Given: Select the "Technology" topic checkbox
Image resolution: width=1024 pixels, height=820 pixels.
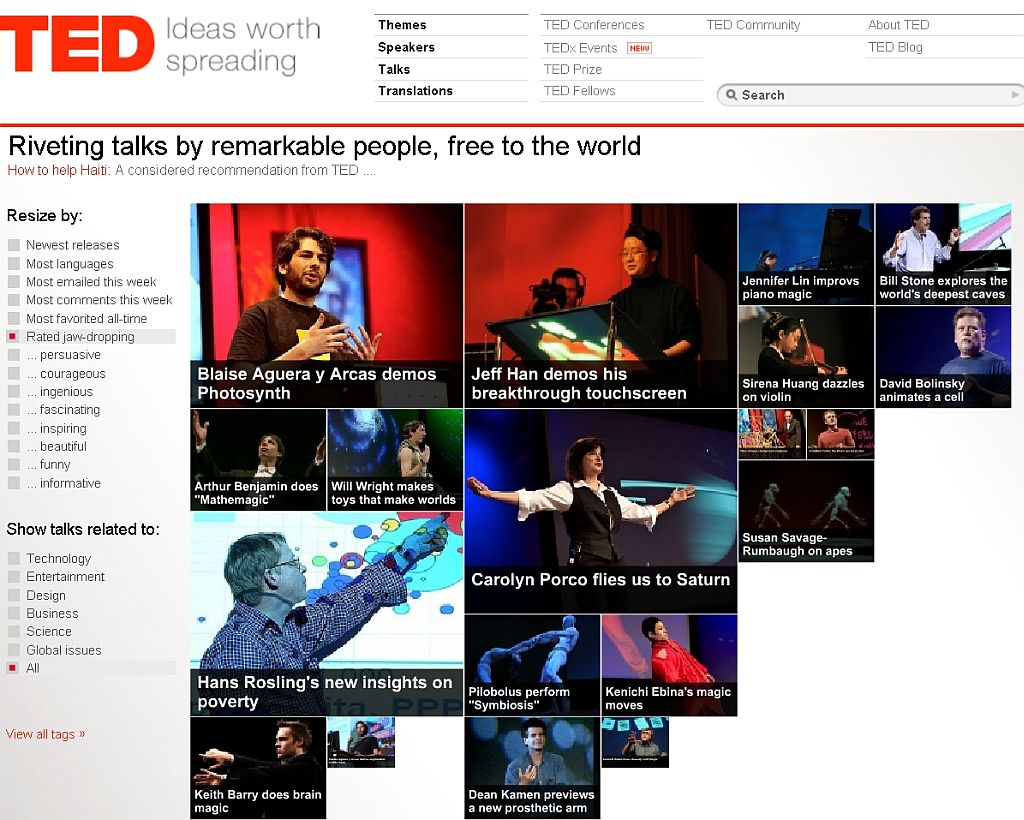Looking at the screenshot, I should [13, 558].
